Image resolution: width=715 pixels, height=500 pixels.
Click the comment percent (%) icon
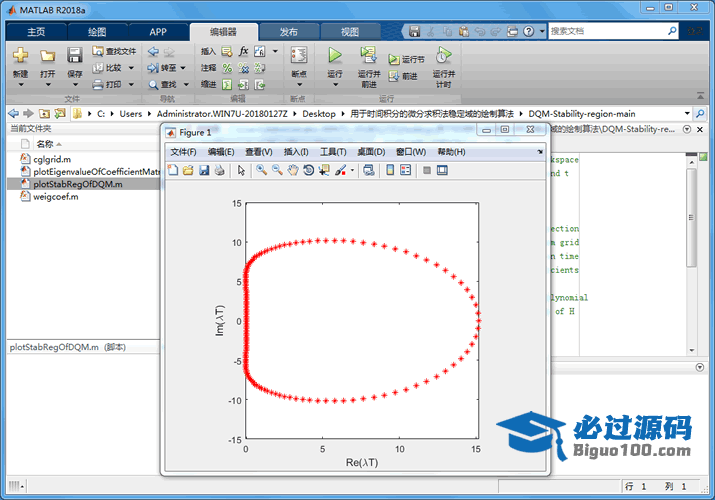click(x=227, y=68)
